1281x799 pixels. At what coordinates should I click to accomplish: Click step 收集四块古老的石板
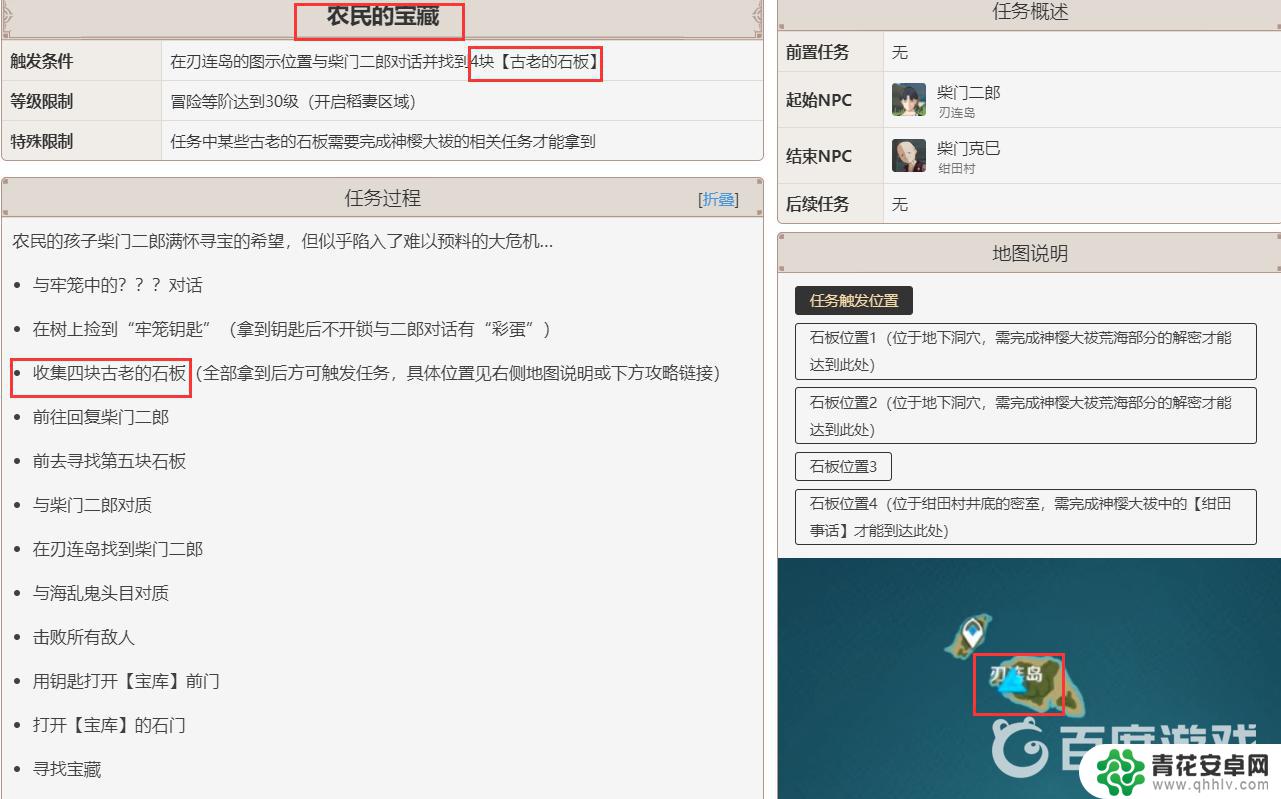click(x=109, y=373)
